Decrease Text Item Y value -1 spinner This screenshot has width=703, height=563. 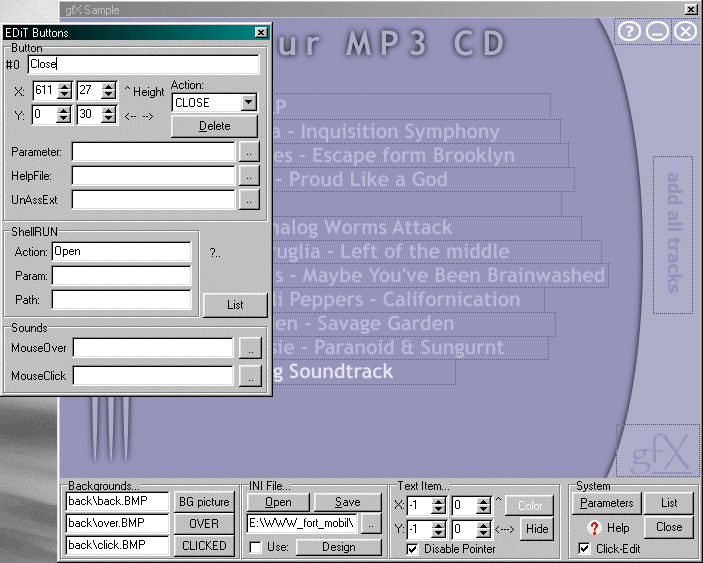pos(438,533)
